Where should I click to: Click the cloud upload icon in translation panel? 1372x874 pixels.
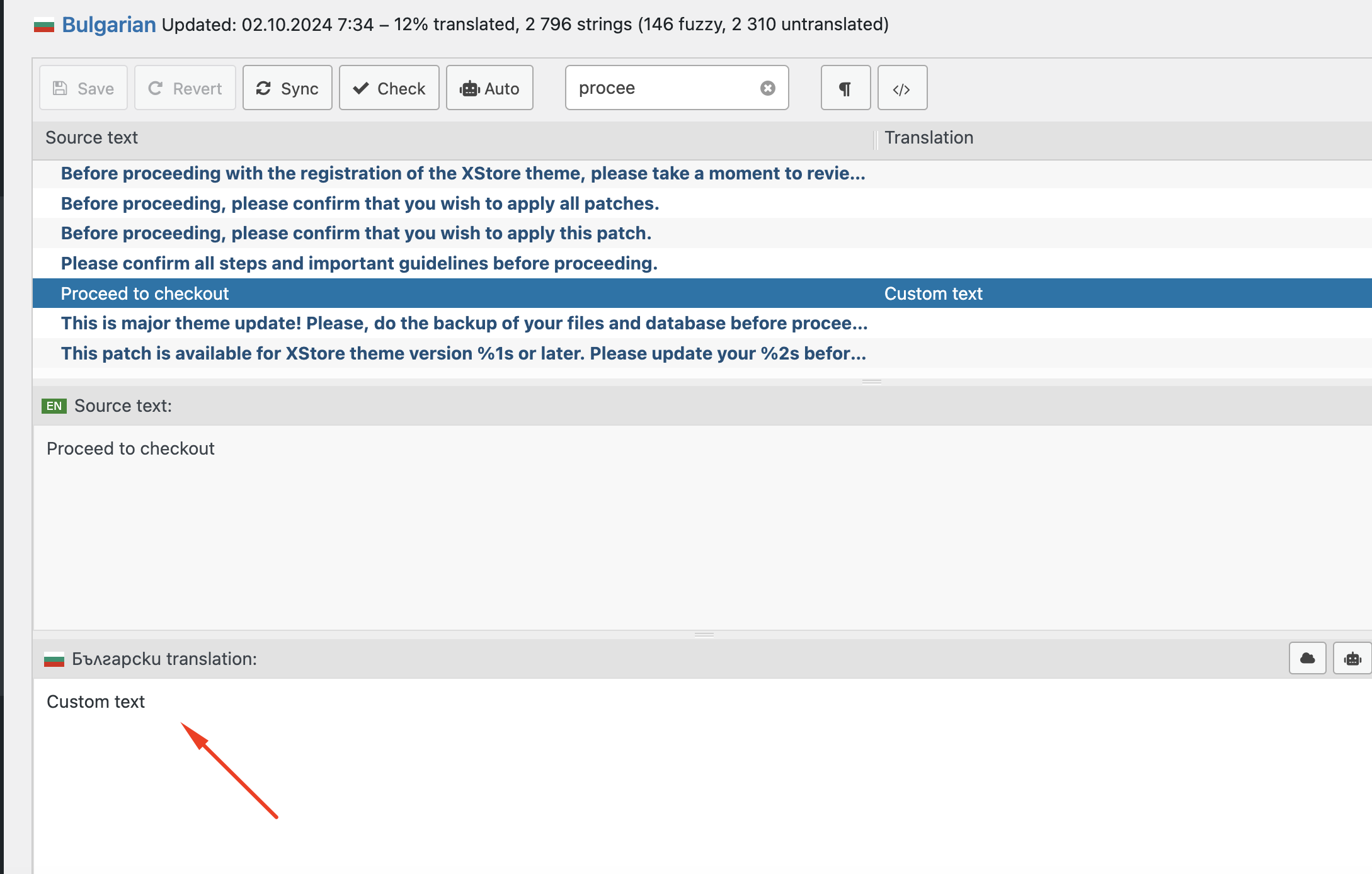[x=1308, y=658]
